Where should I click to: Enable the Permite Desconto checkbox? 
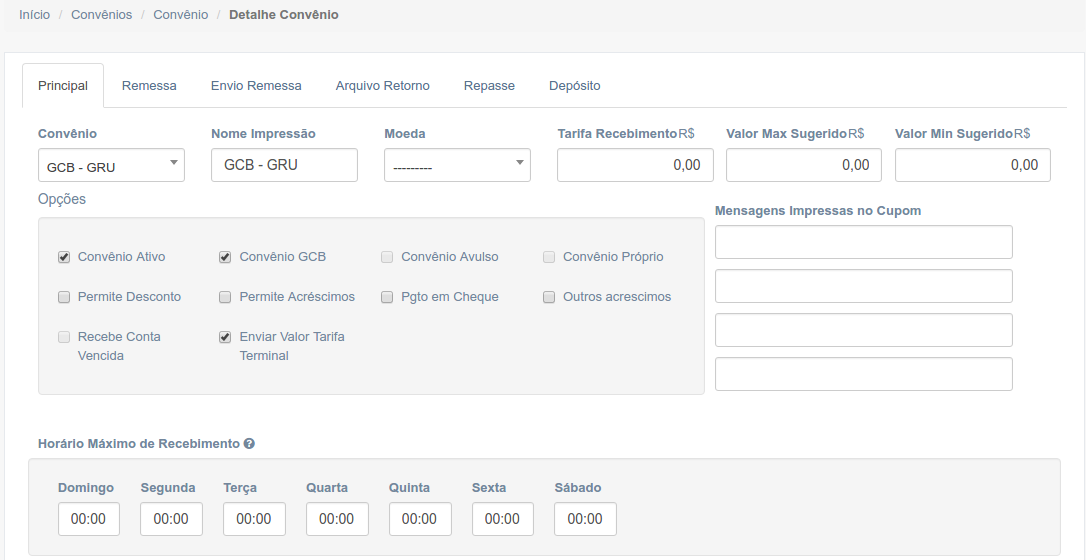(64, 297)
